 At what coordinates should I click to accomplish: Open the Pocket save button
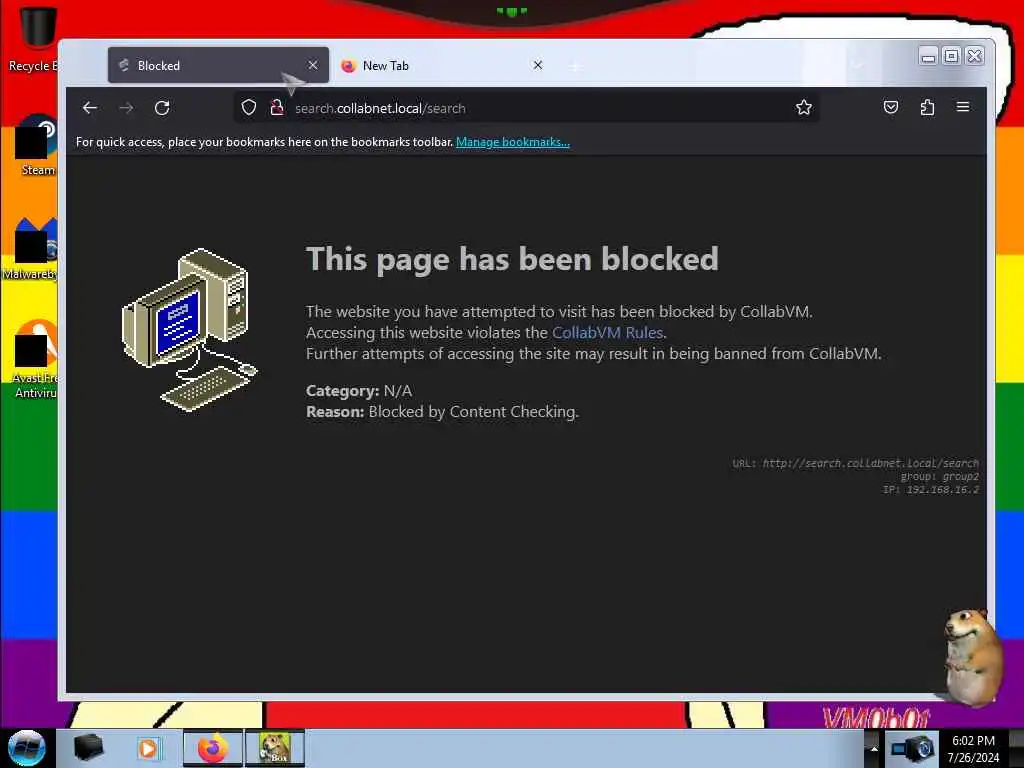[x=891, y=107]
